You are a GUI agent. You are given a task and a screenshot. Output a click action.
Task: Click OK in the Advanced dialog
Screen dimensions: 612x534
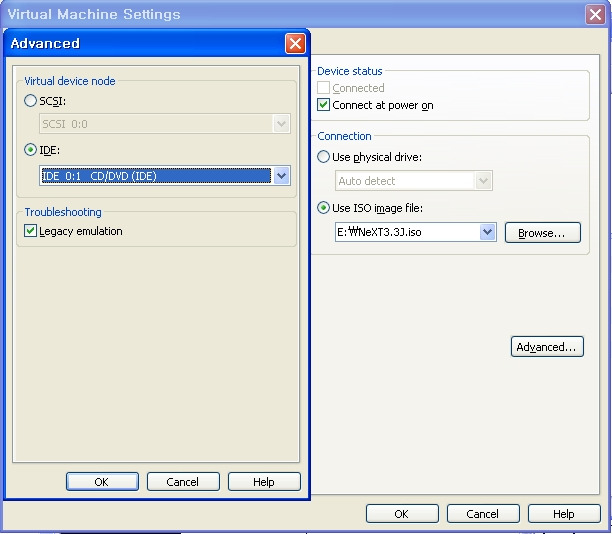coord(102,482)
